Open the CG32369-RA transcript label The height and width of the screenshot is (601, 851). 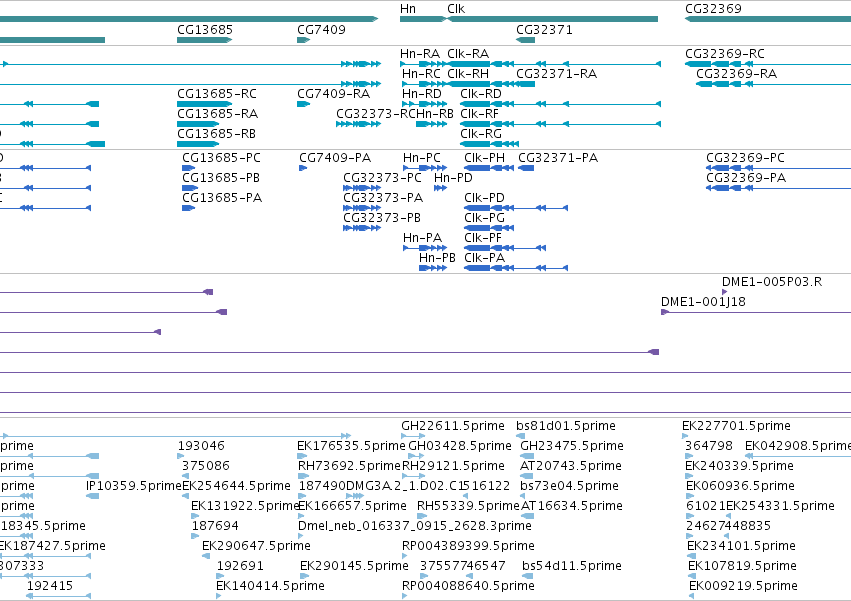point(736,74)
